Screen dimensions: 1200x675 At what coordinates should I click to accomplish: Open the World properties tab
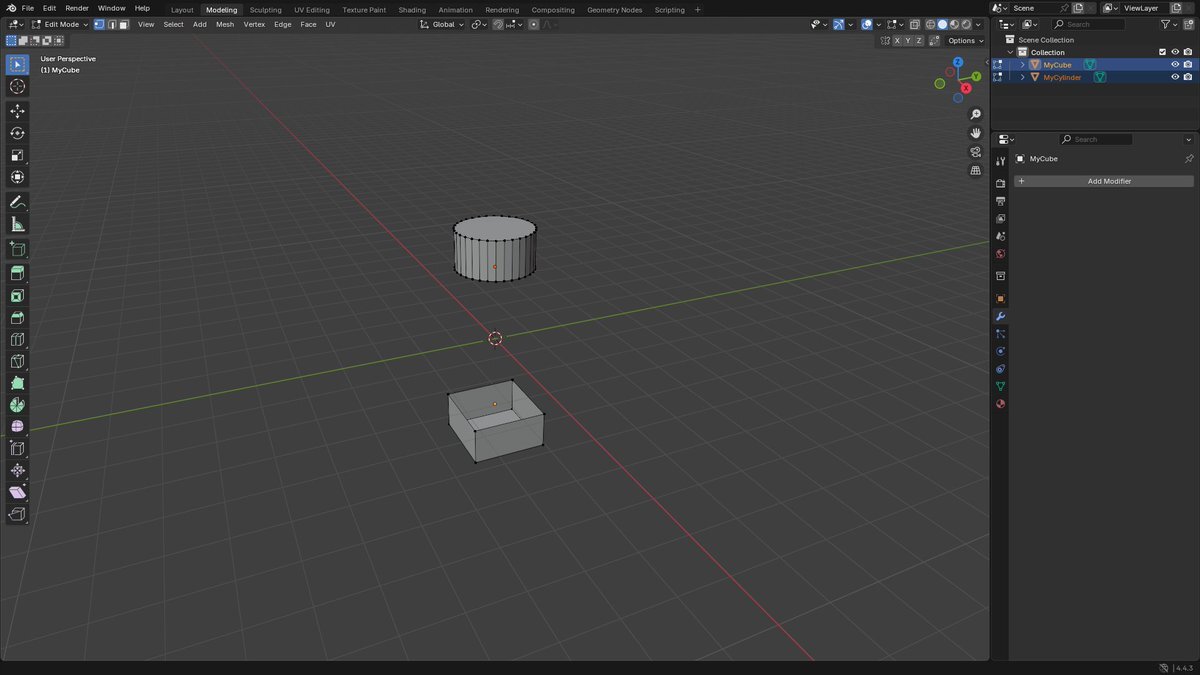[x=1000, y=254]
